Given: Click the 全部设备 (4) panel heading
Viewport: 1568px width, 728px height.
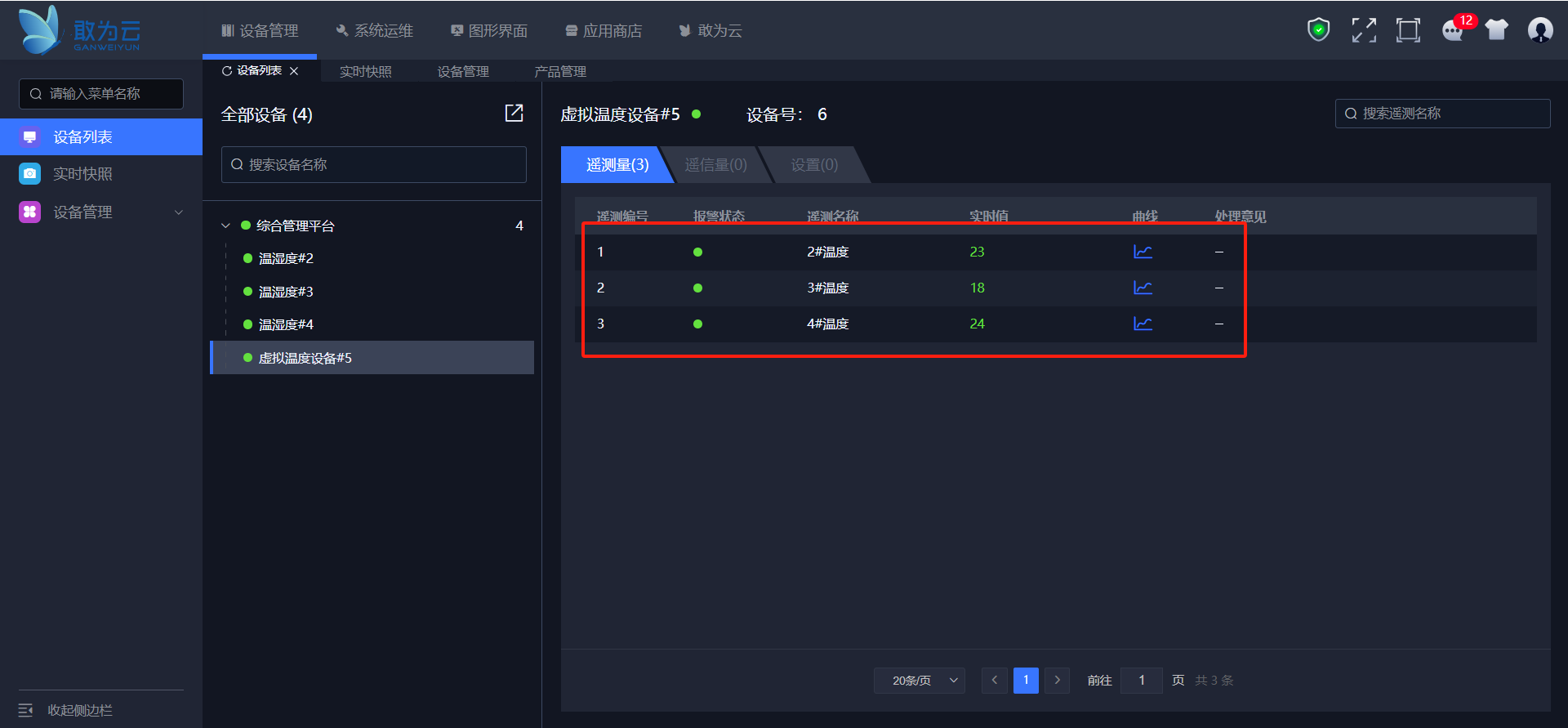Looking at the screenshot, I should (267, 114).
